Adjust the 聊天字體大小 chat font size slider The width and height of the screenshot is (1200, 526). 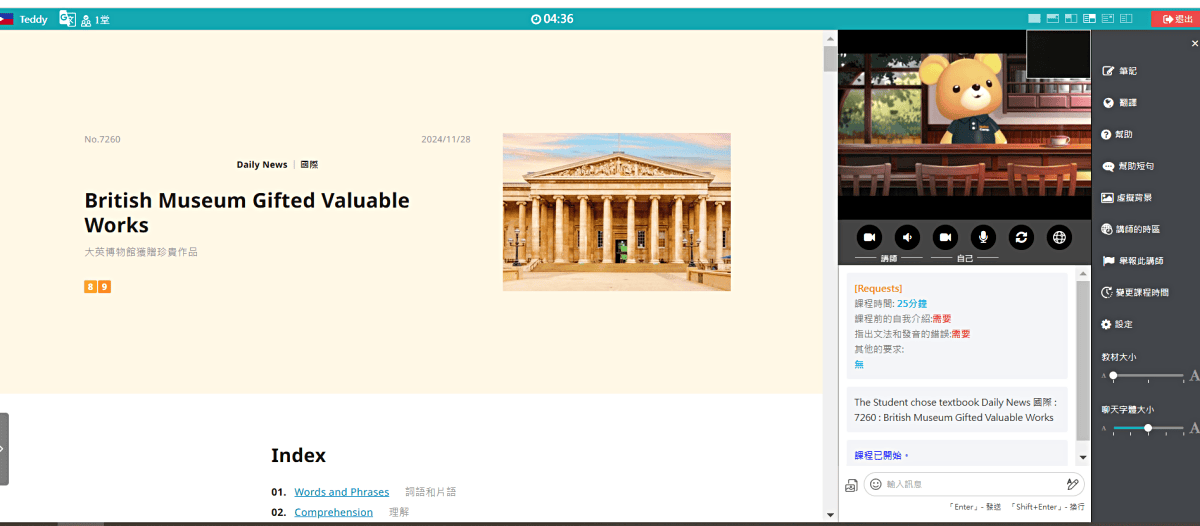pos(1148,428)
